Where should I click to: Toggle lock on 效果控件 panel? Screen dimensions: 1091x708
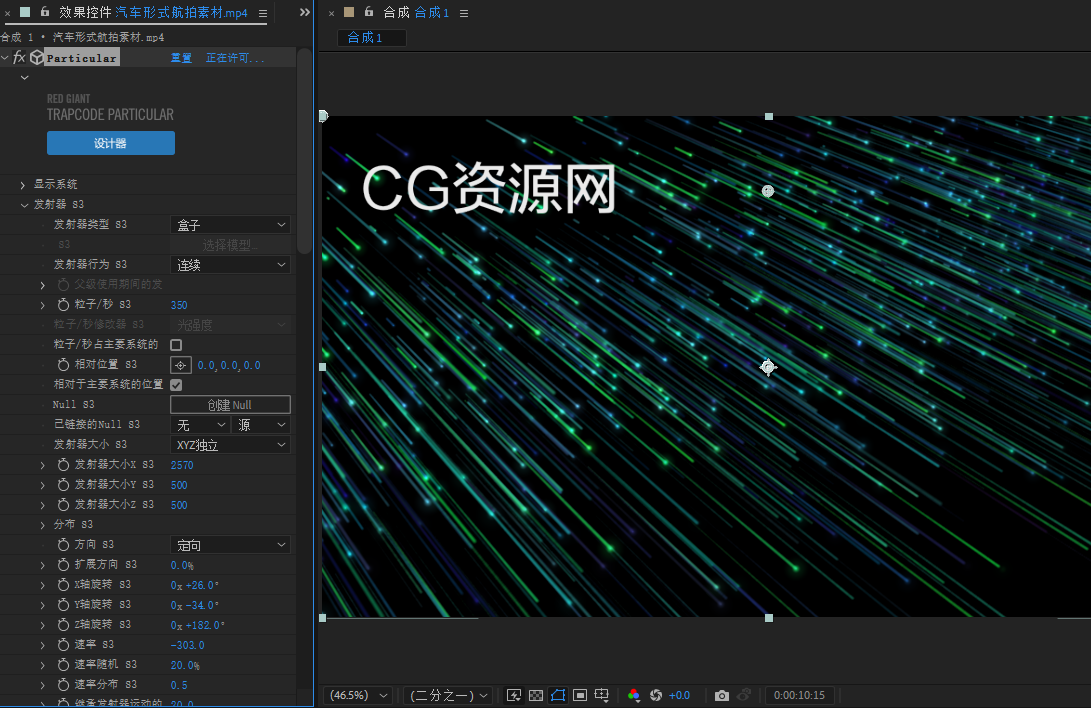[45, 12]
